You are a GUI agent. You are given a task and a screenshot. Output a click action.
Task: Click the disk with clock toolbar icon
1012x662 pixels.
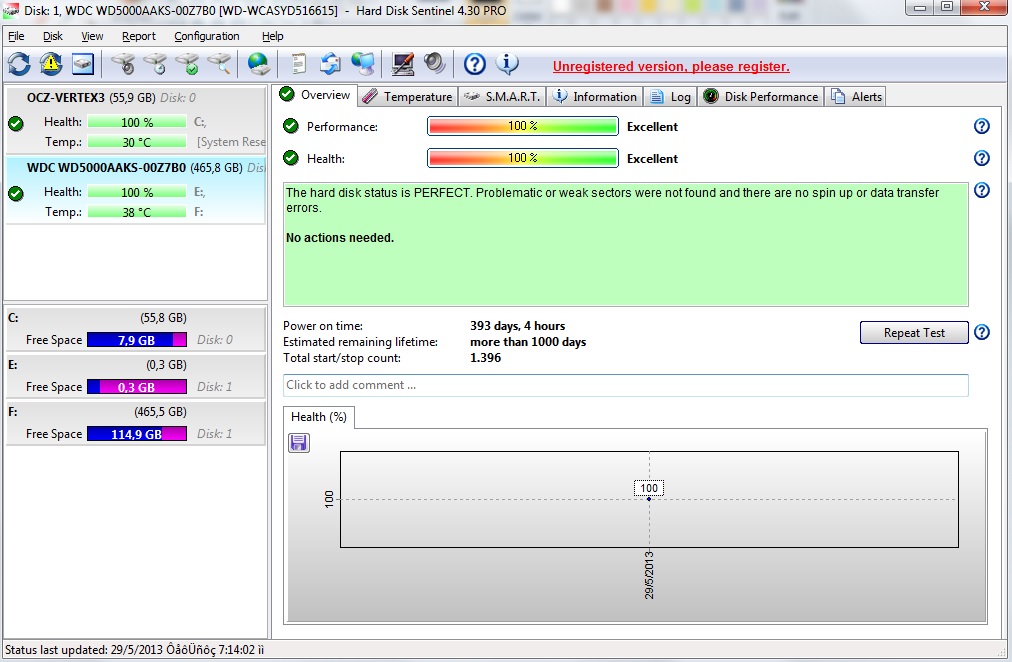click(155, 64)
